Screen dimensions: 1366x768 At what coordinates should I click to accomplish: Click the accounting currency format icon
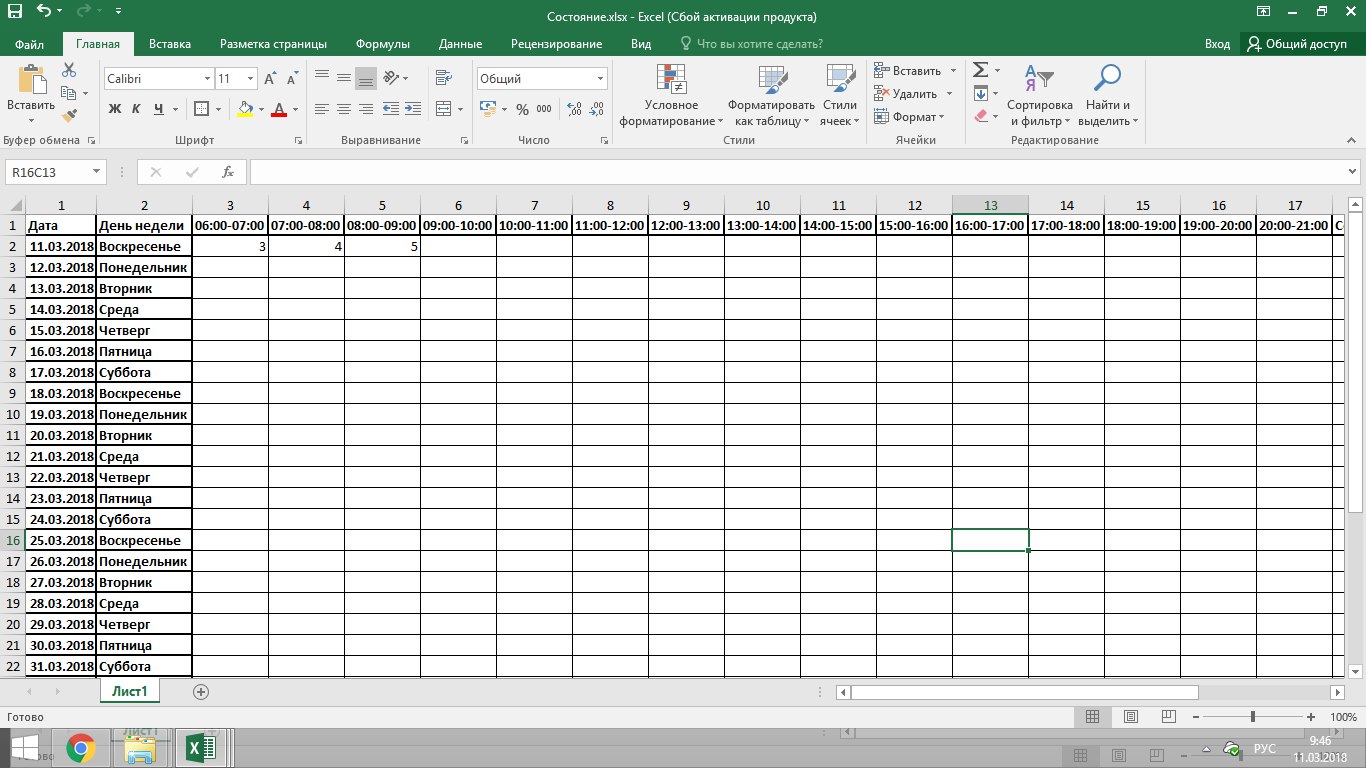(x=487, y=109)
